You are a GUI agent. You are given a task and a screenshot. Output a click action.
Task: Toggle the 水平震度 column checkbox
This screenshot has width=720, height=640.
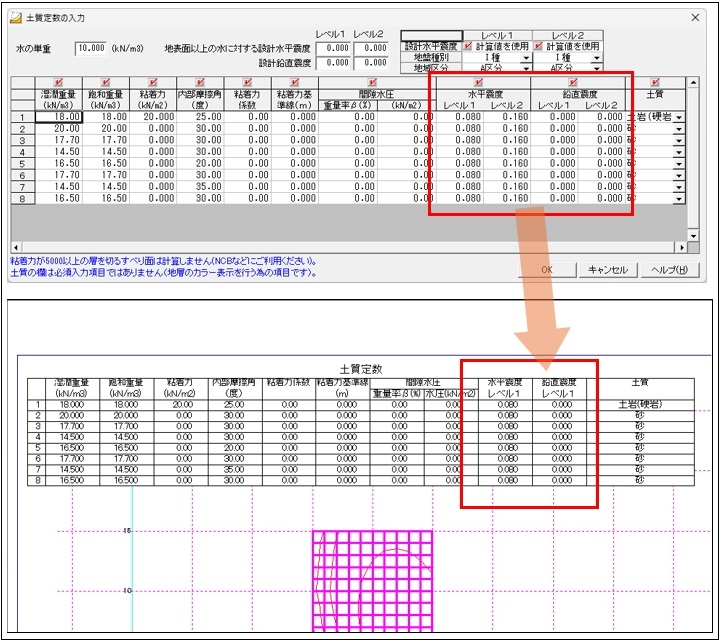(x=478, y=82)
